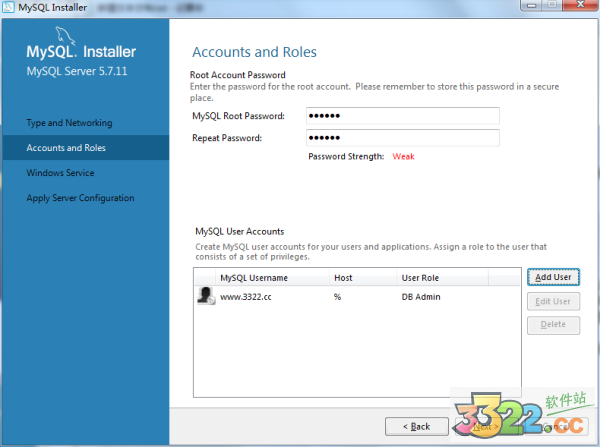The image size is (600, 447).
Task: Go to the Windows Service step
Action: [x=60, y=173]
